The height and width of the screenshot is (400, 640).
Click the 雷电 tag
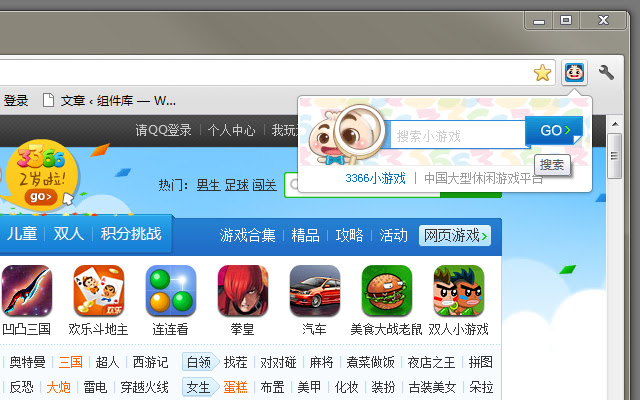pos(95,387)
